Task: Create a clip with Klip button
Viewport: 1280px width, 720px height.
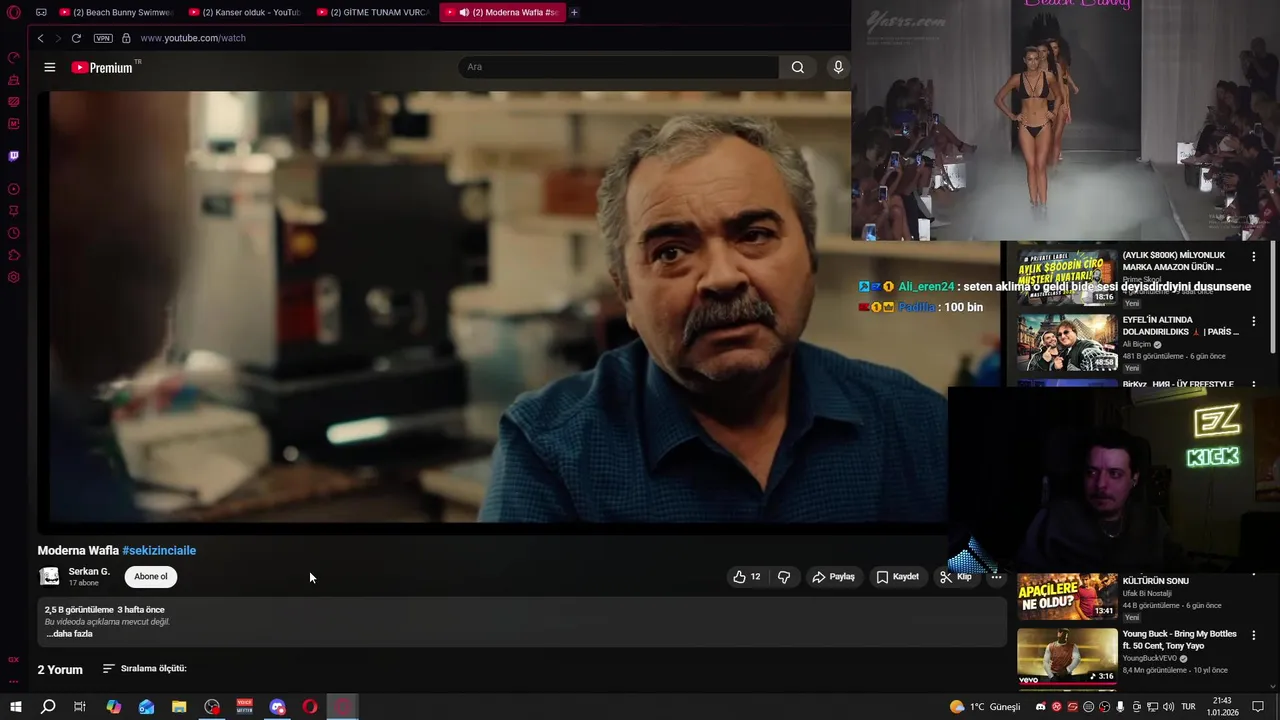Action: [956, 577]
